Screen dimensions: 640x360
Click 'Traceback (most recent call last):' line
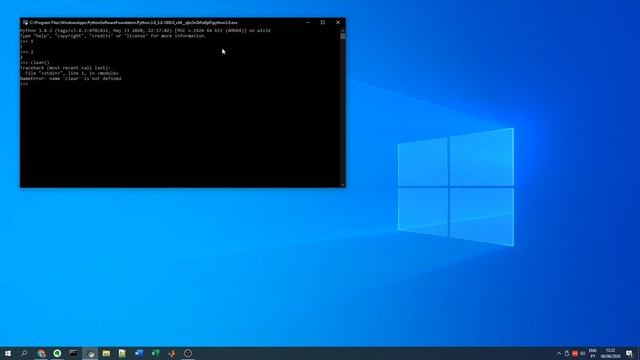point(65,68)
